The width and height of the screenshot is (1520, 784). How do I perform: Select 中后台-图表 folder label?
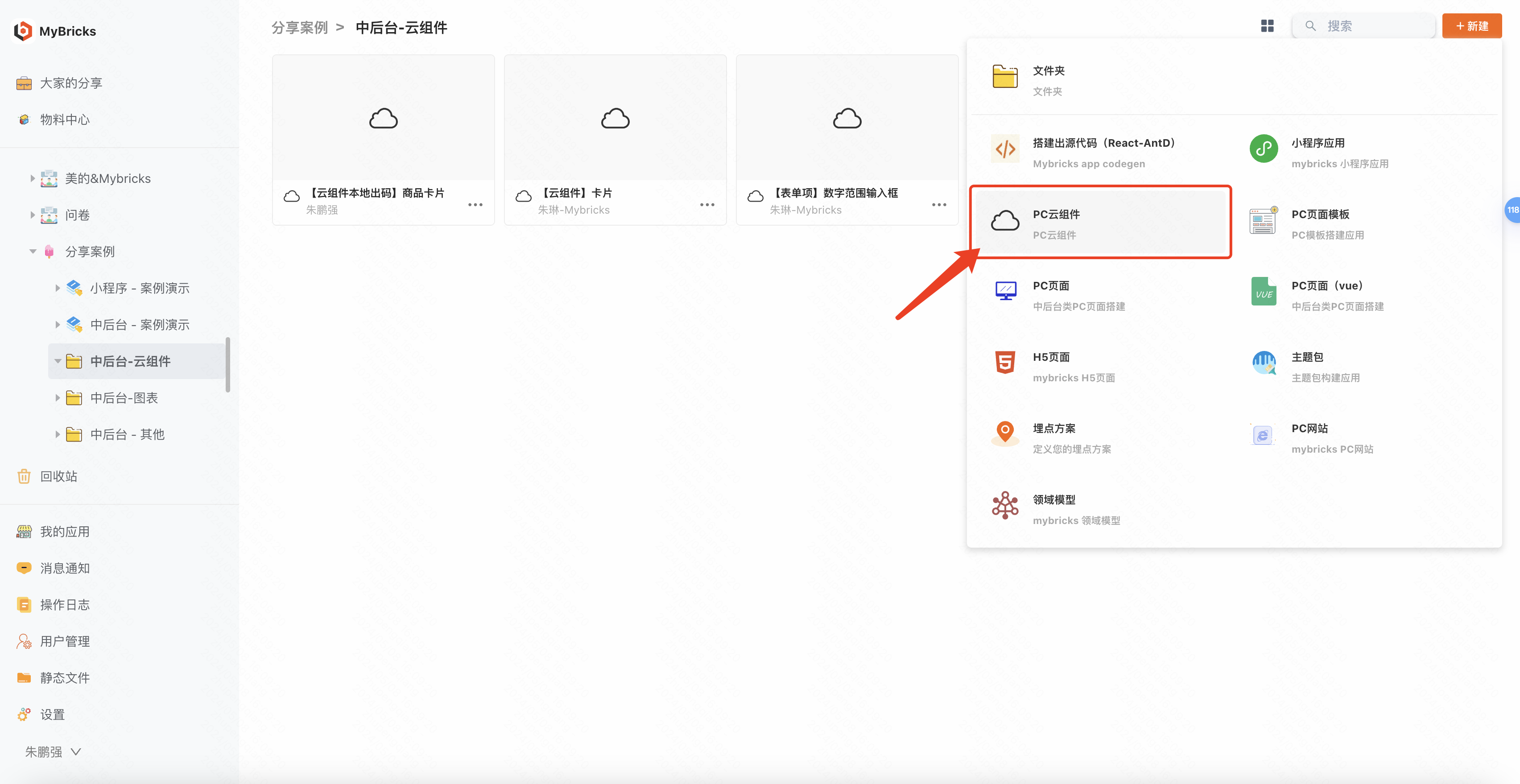124,398
